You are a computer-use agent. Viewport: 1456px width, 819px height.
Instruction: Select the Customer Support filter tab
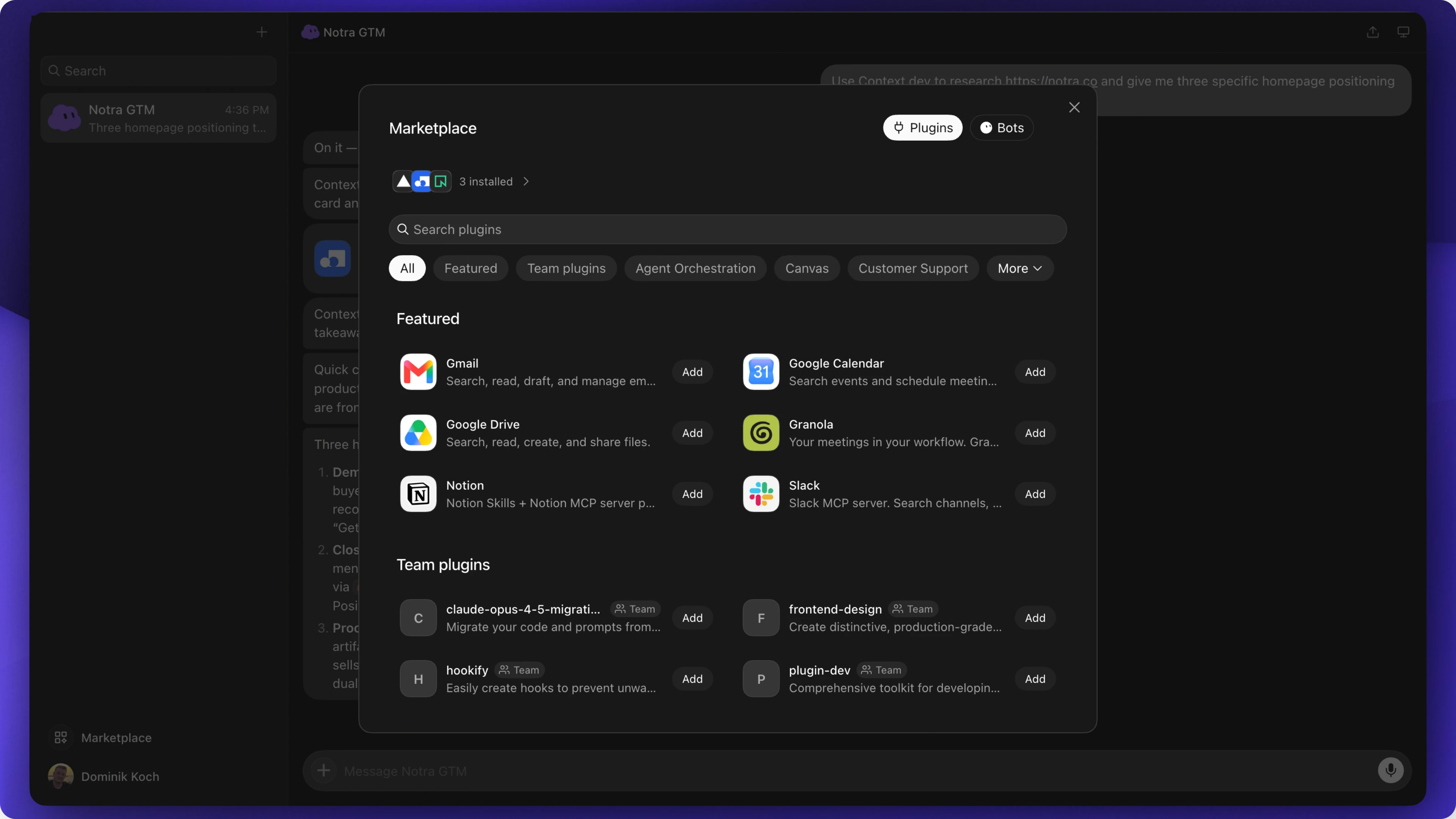click(913, 268)
